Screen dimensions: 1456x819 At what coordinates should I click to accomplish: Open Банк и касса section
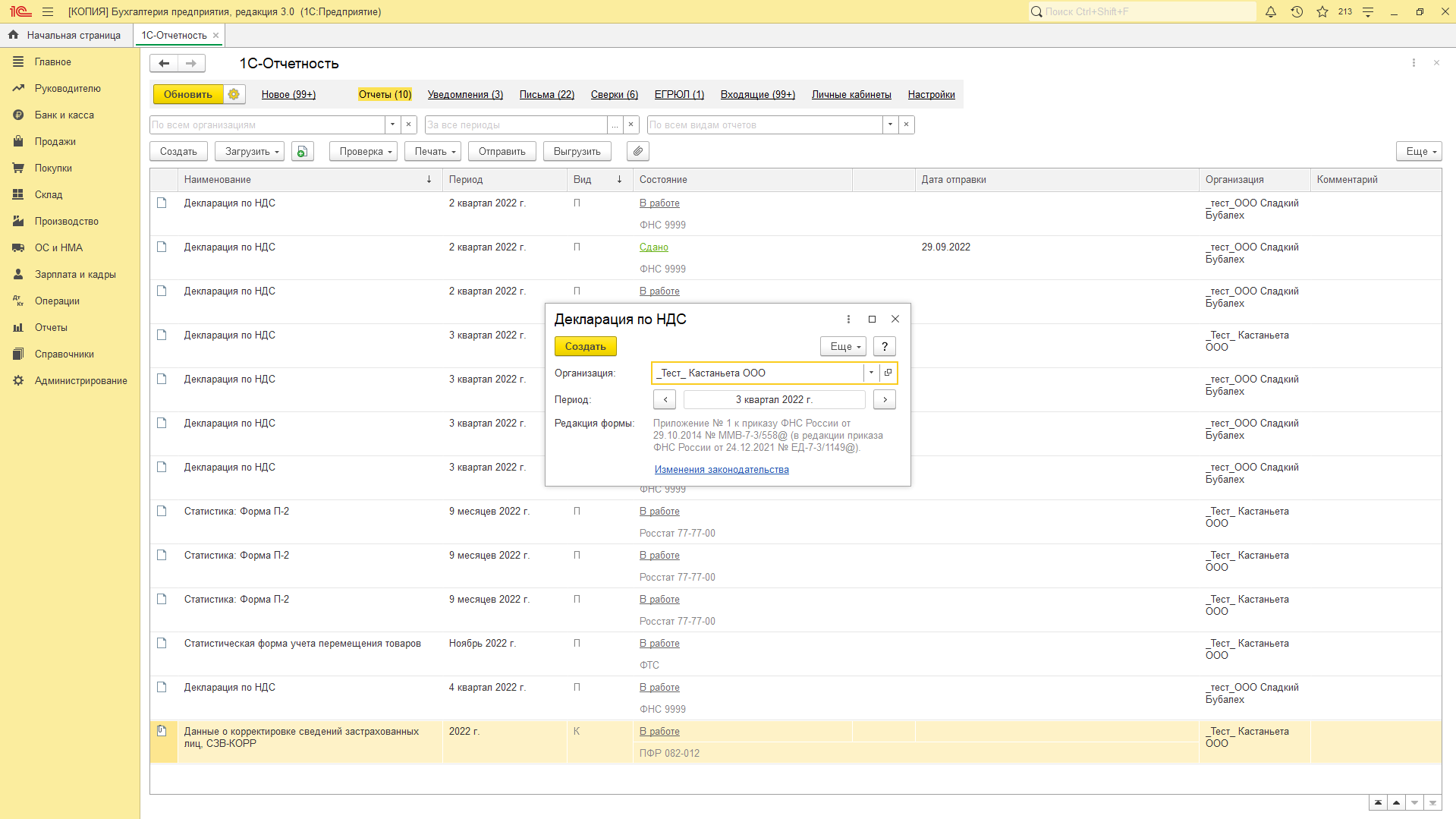64,115
